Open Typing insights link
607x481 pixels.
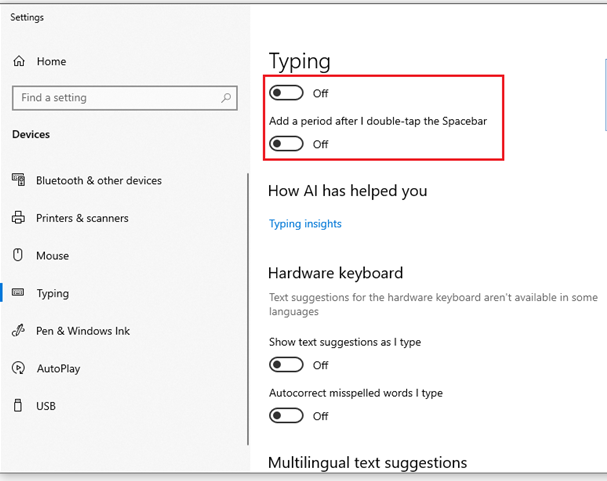[x=305, y=224]
